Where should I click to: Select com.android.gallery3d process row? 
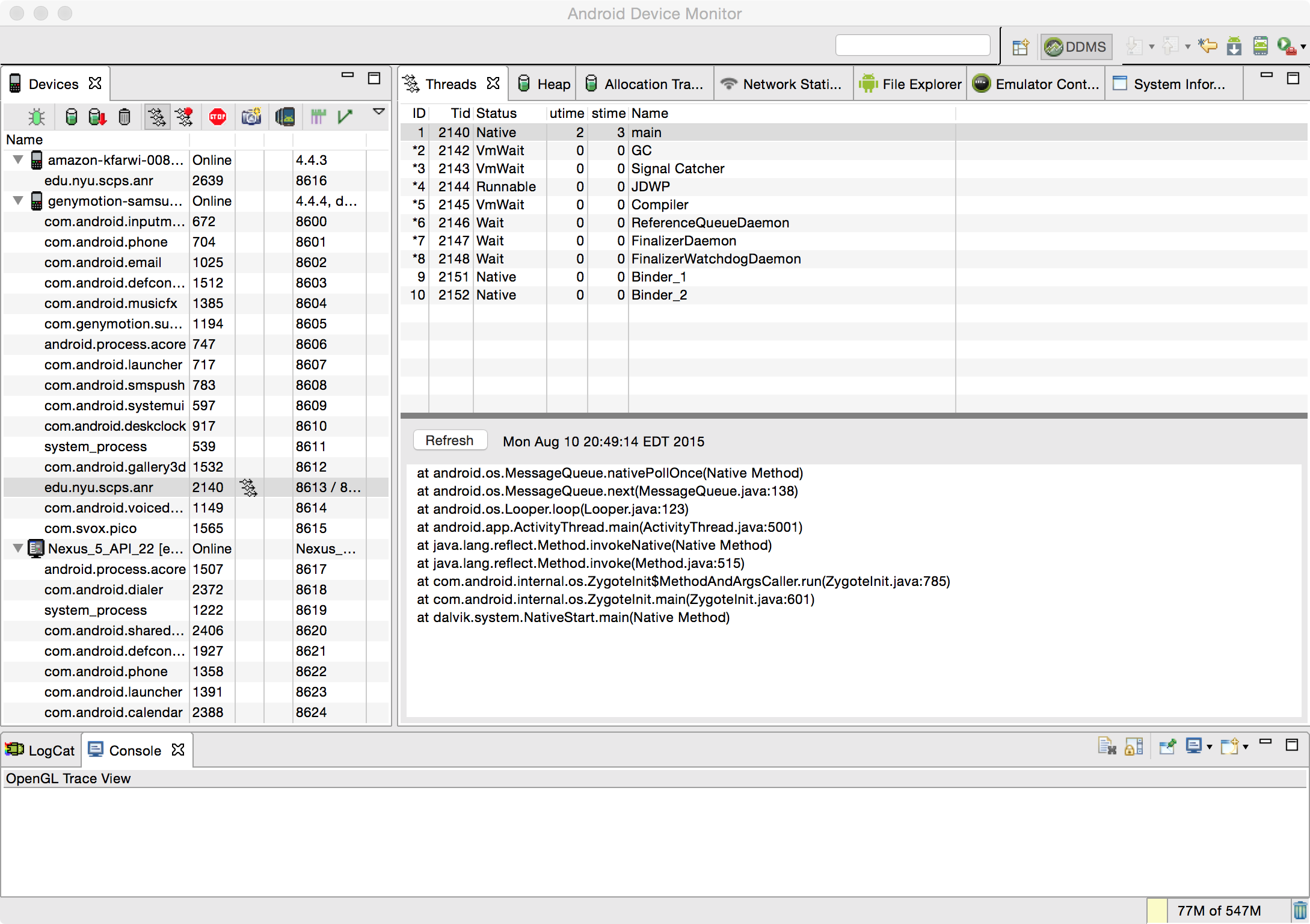pyautogui.click(x=196, y=467)
